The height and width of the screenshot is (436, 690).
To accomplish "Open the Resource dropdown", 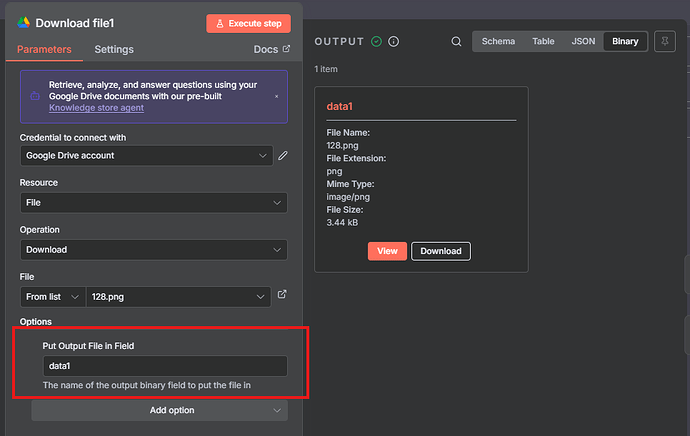I will (153, 203).
